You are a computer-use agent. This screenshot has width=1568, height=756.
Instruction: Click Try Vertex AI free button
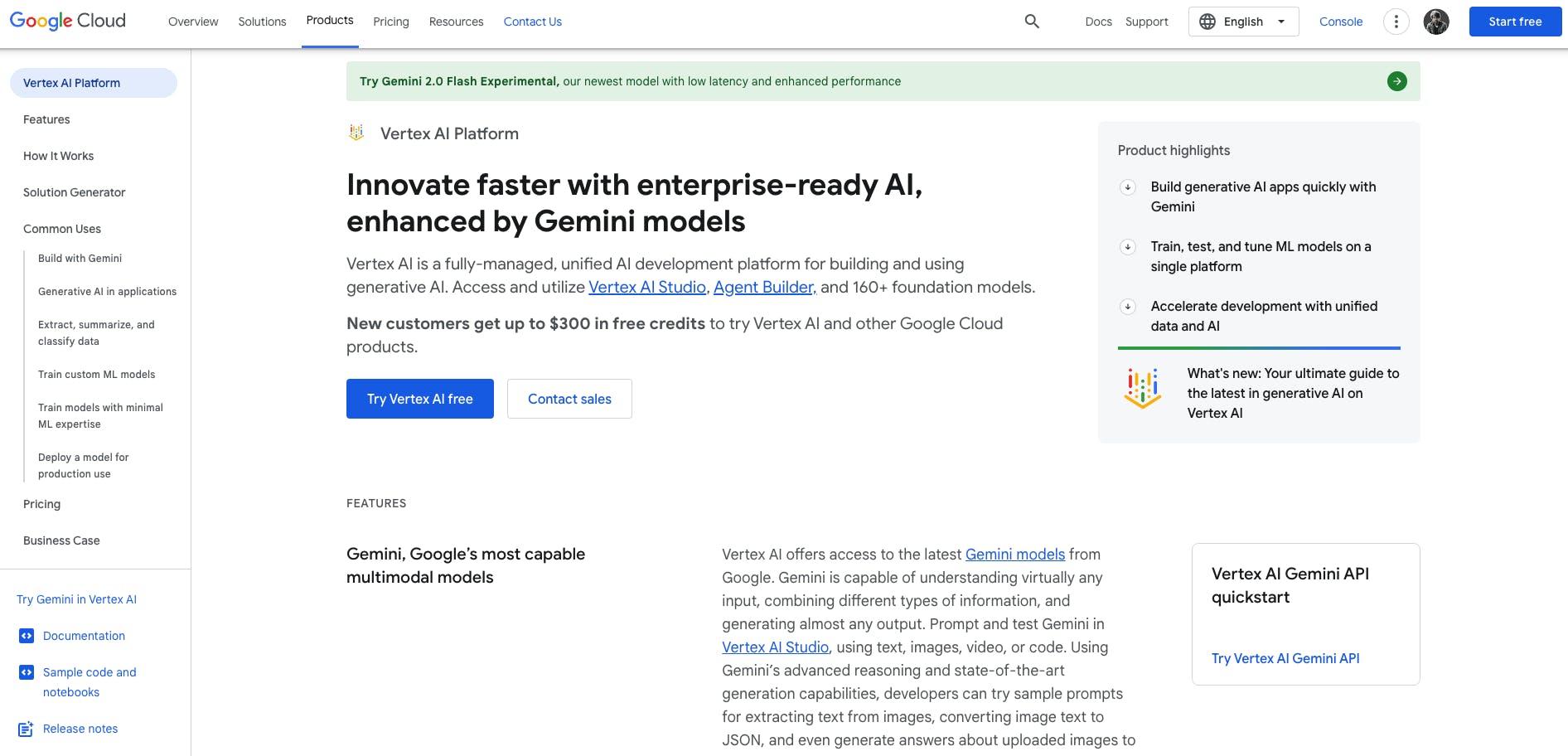420,399
